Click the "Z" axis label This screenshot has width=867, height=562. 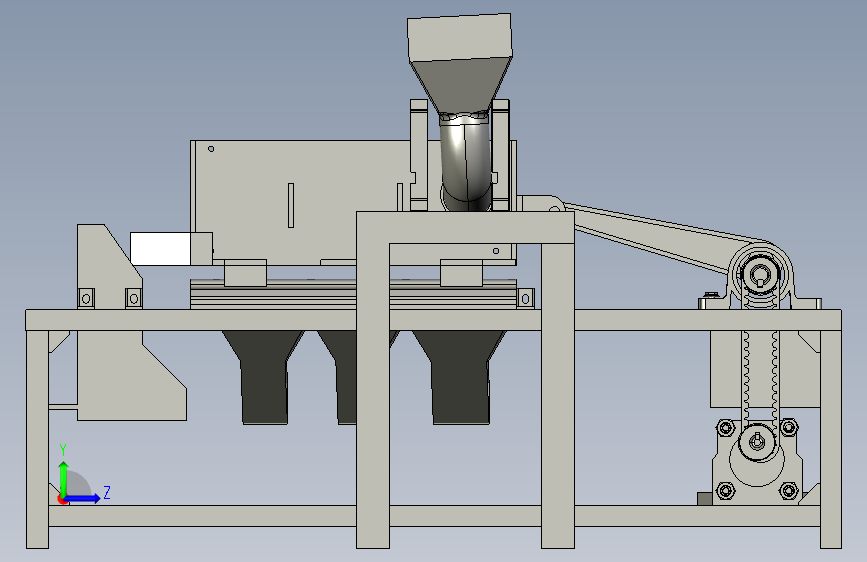[107, 492]
